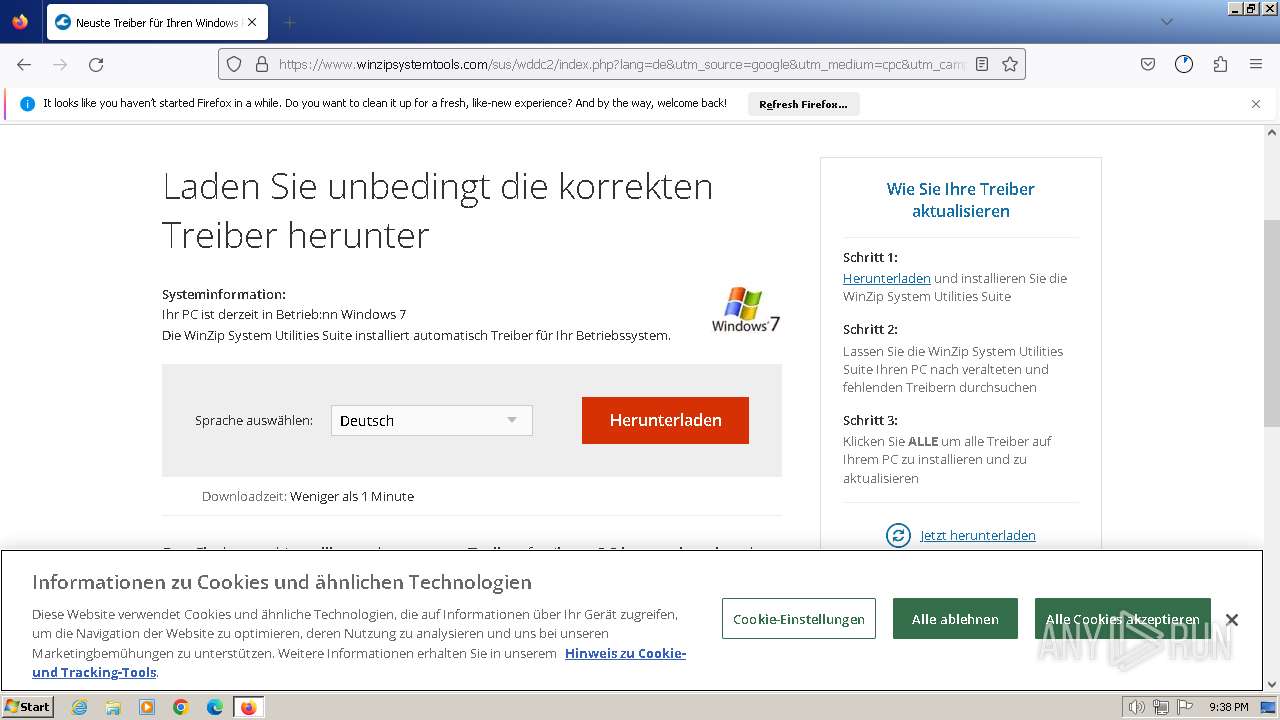
Task: Open Save to Pocket icon
Action: (x=1148, y=64)
